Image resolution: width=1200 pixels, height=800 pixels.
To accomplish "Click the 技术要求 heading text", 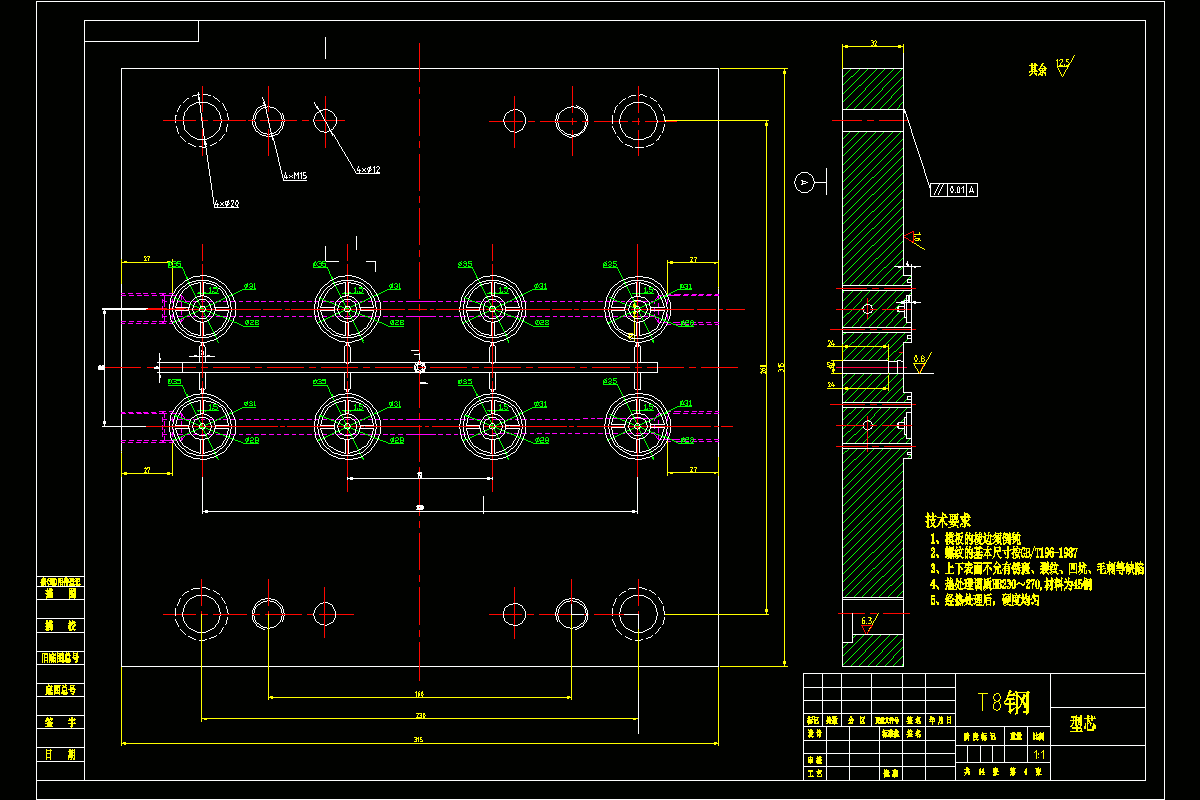I will point(948,521).
